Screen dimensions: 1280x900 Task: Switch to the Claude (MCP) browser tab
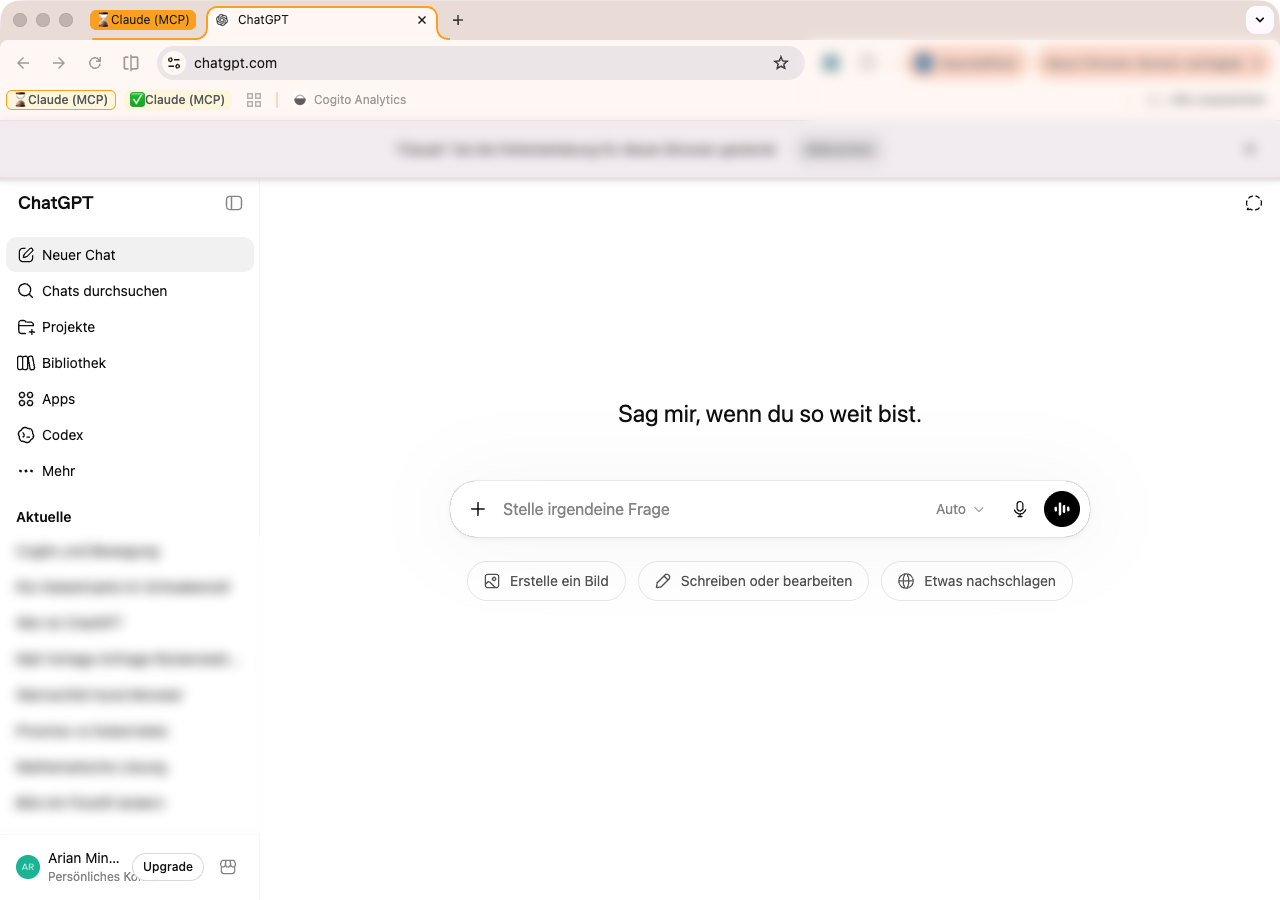click(143, 20)
